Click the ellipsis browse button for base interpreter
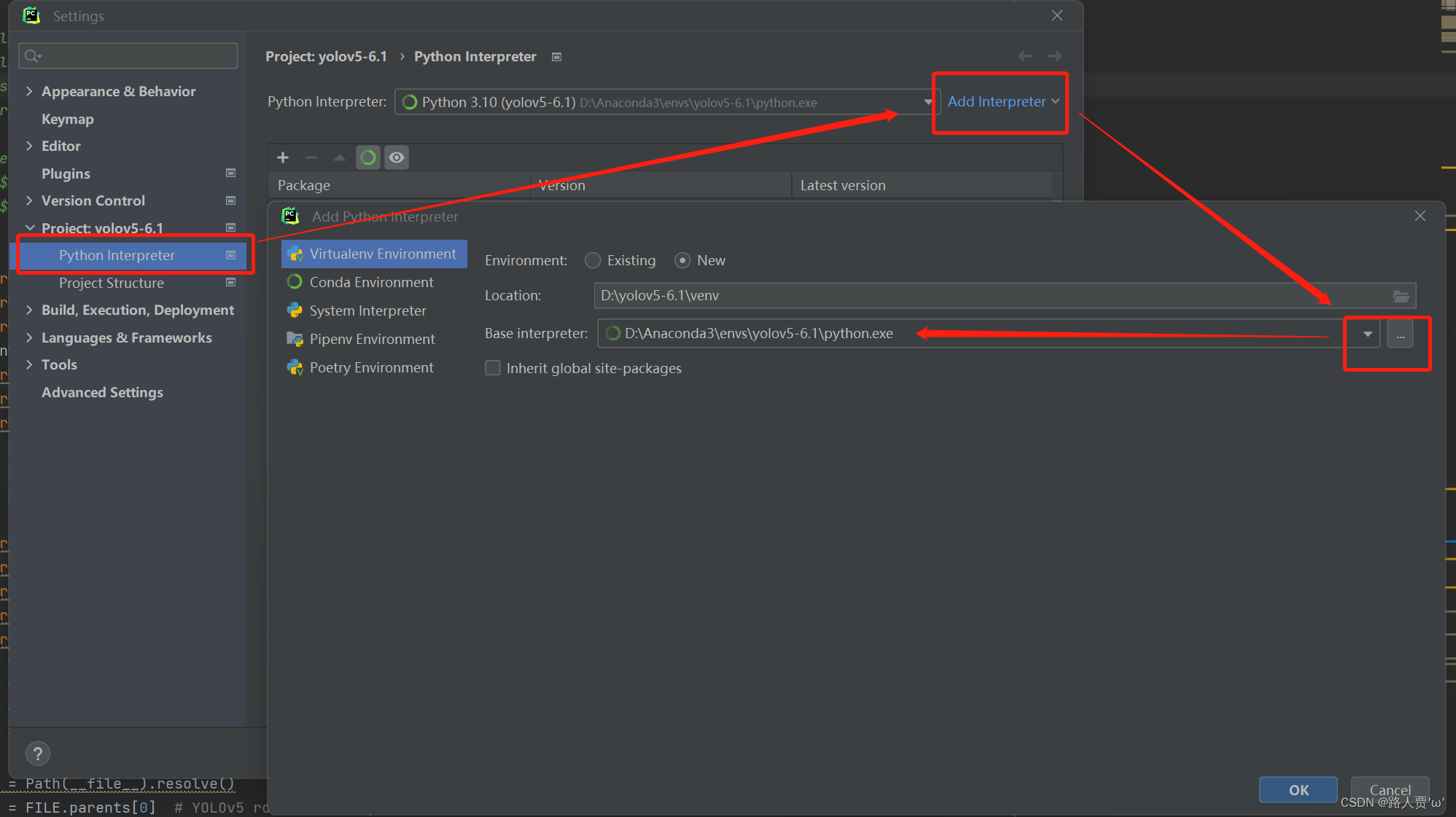 coord(1400,334)
